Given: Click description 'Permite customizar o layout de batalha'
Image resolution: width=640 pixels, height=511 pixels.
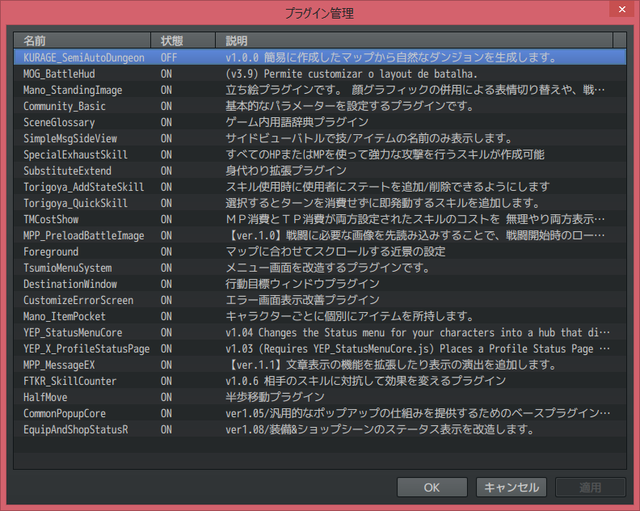Looking at the screenshot, I should tap(371, 74).
